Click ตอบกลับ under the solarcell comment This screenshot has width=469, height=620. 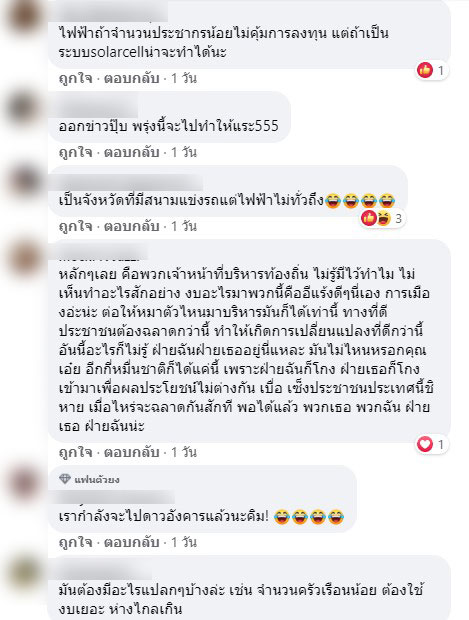point(131,78)
